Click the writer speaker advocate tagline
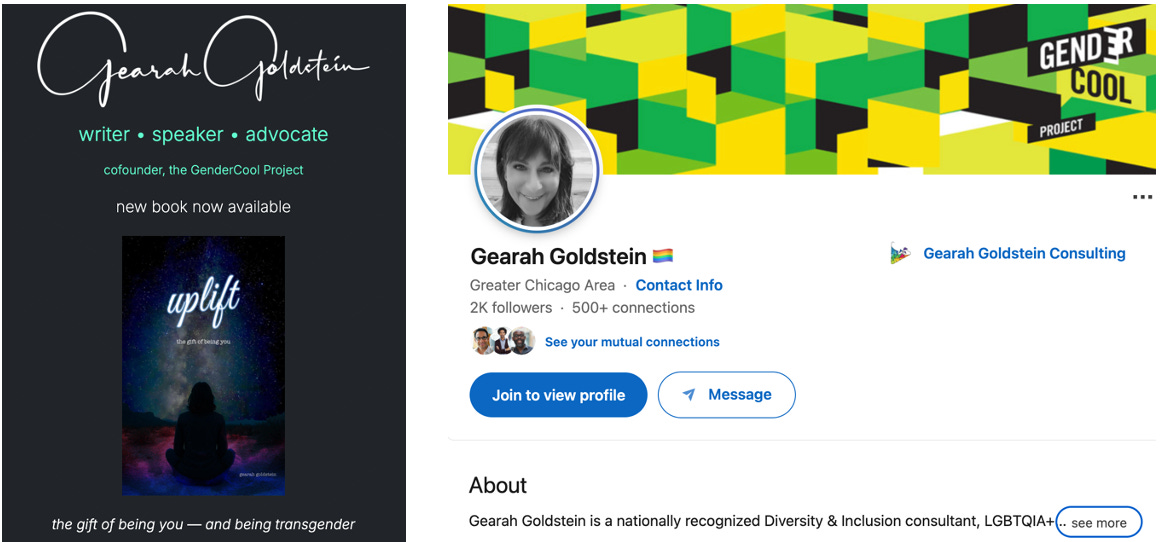 (x=203, y=134)
